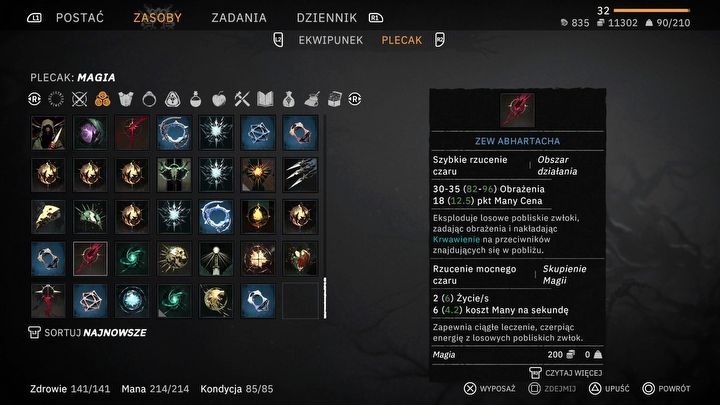Open the POSTAĆ tab
This screenshot has height=405, width=720.
80,18
